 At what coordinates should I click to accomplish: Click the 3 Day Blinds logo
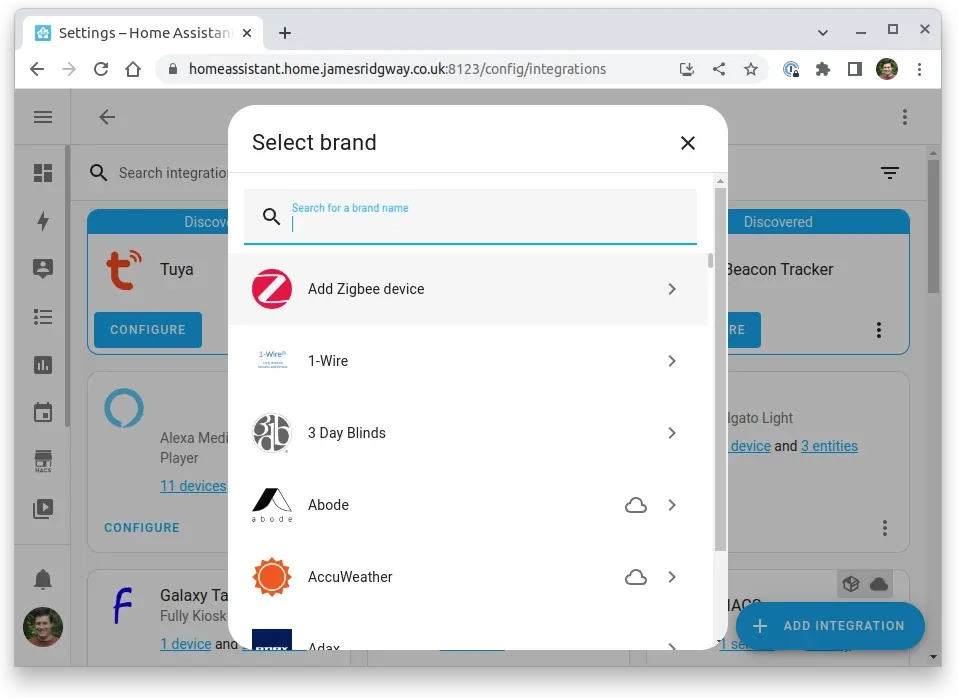[x=272, y=433]
